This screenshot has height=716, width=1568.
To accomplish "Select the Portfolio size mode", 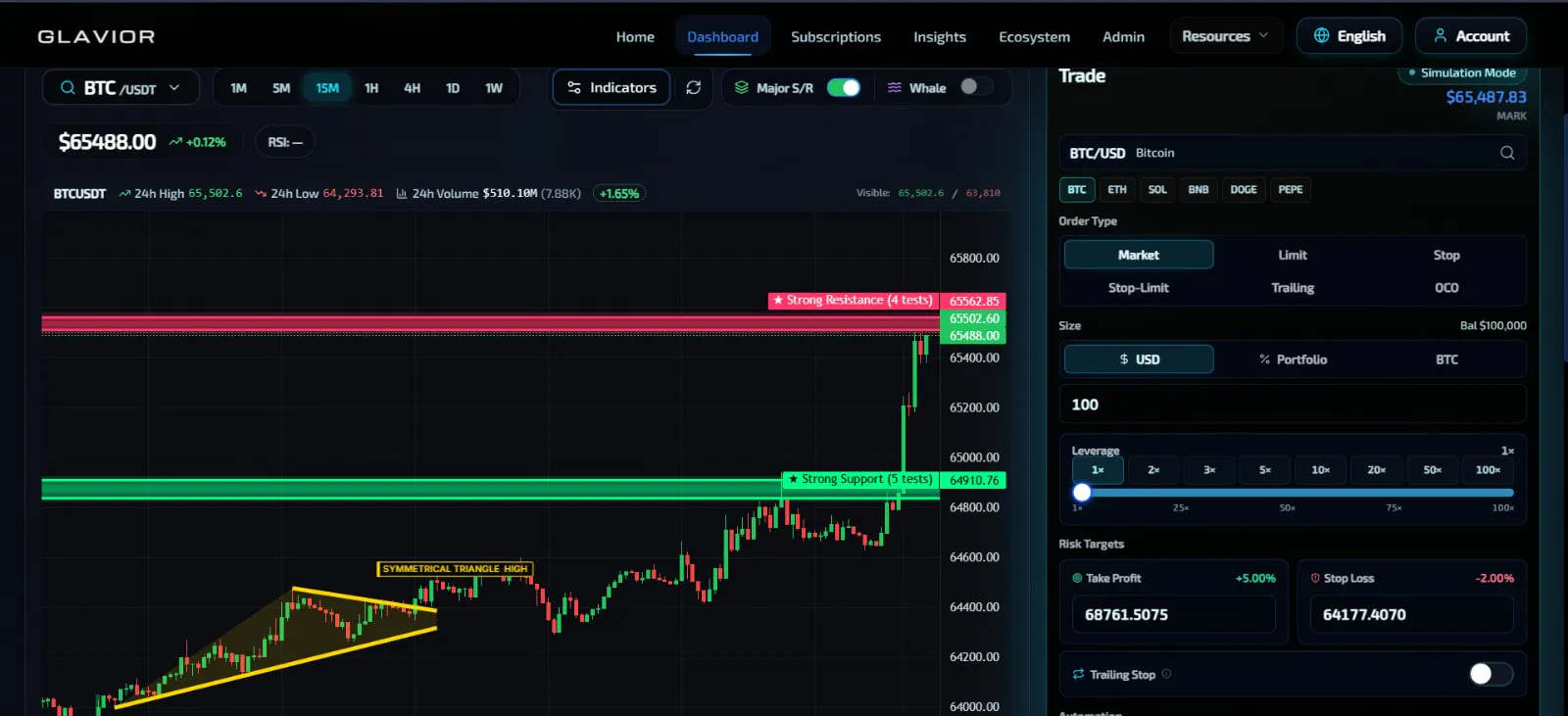I will tap(1293, 359).
